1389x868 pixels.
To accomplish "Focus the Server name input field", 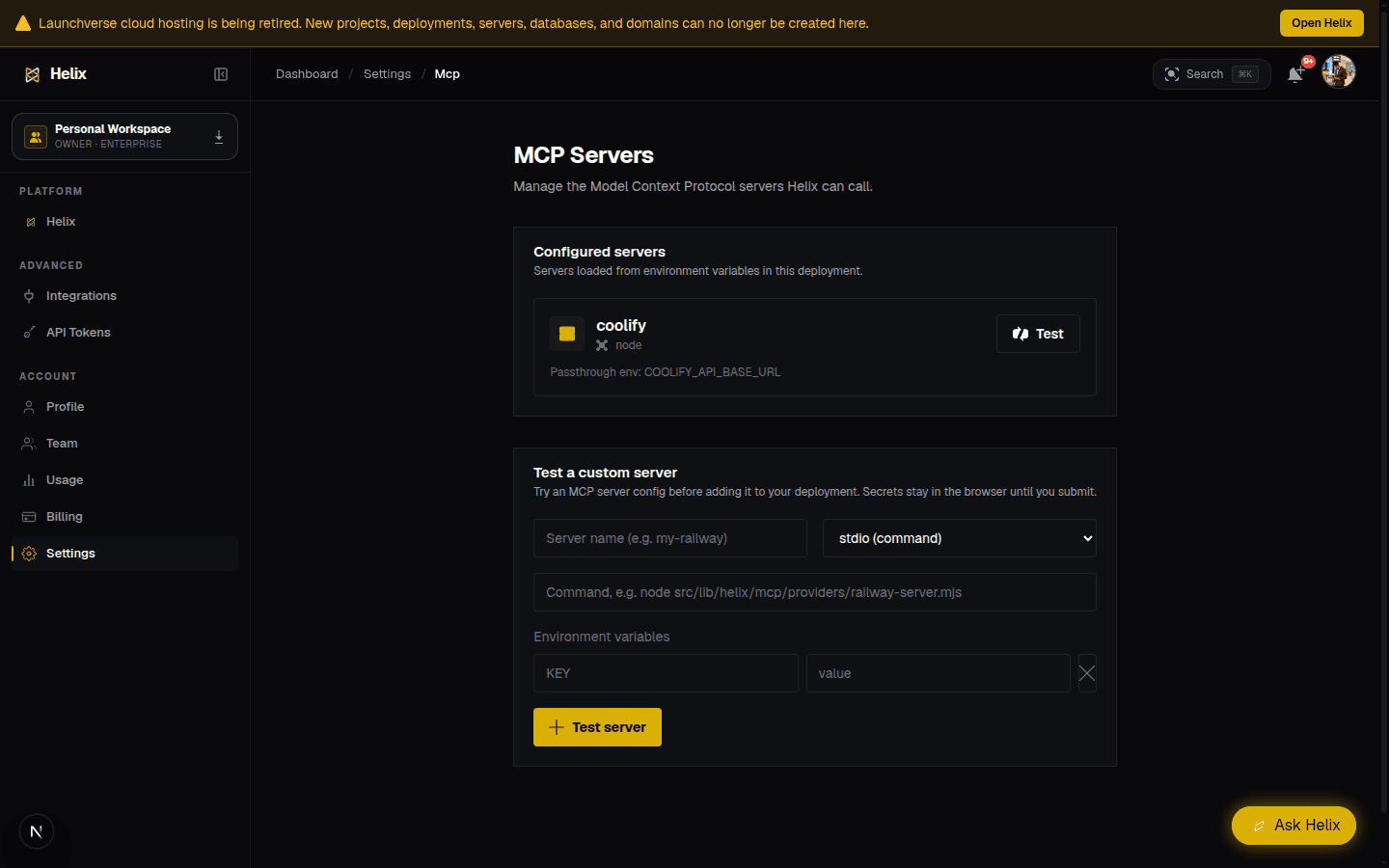I will [670, 538].
